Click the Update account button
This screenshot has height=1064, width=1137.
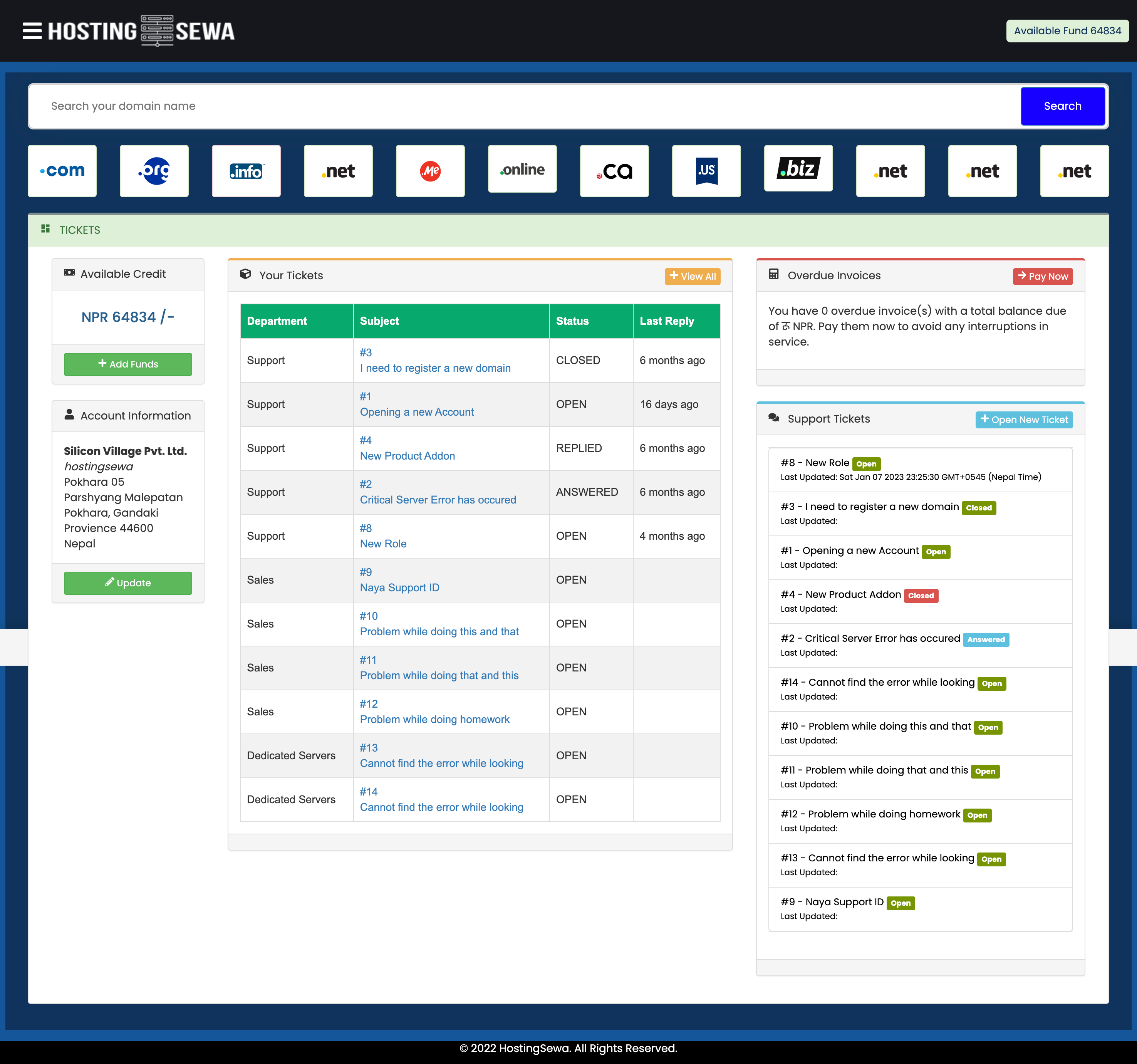pyautogui.click(x=127, y=583)
